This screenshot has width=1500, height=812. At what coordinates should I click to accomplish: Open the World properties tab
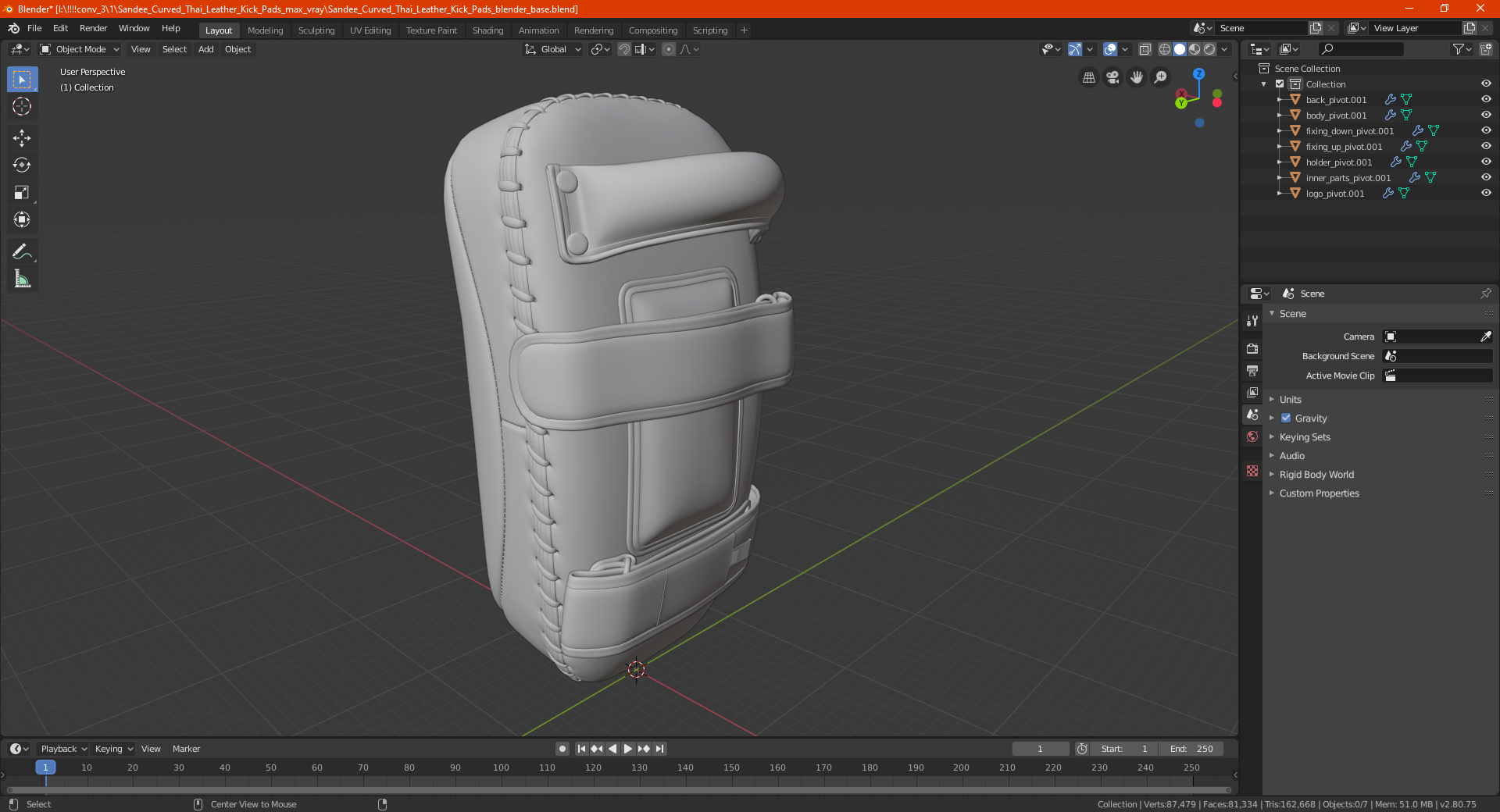pos(1252,436)
